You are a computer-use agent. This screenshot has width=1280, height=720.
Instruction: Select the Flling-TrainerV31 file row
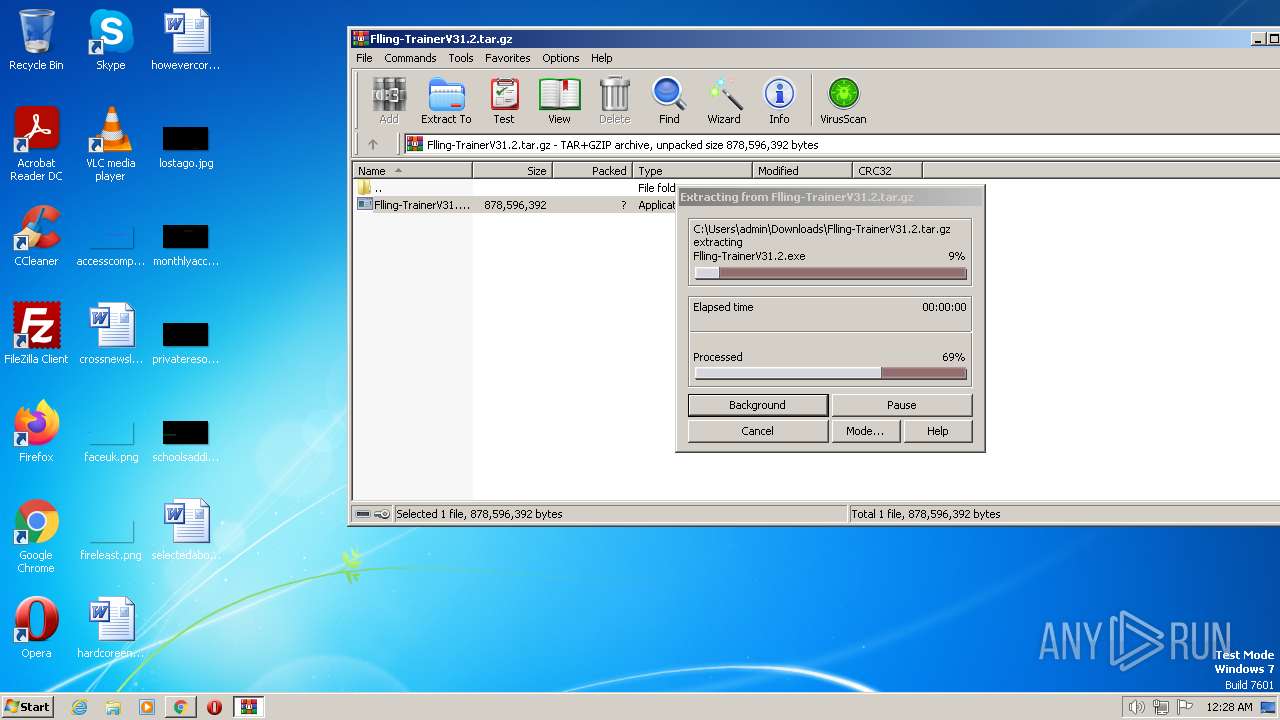[515, 205]
